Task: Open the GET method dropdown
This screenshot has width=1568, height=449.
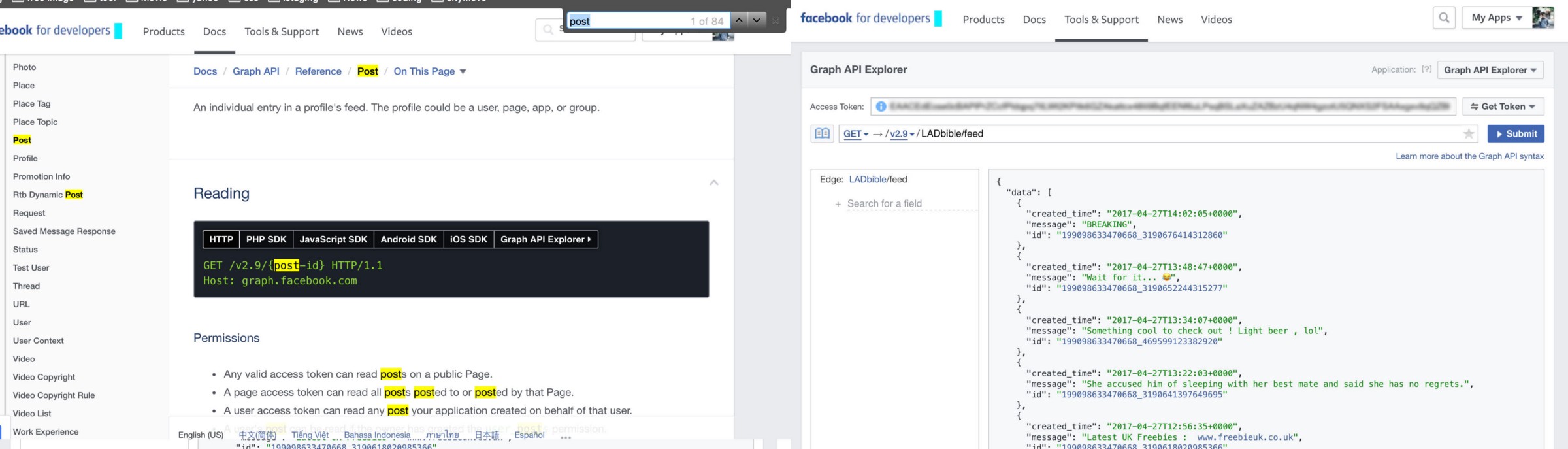Action: pyautogui.click(x=855, y=134)
